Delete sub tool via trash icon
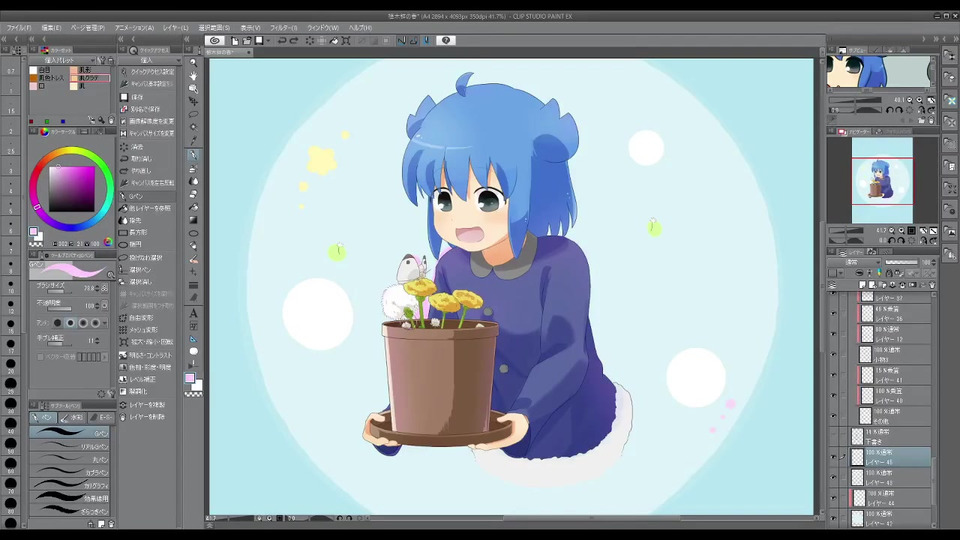Viewport: 960px width, 540px height. pyautogui.click(x=111, y=524)
